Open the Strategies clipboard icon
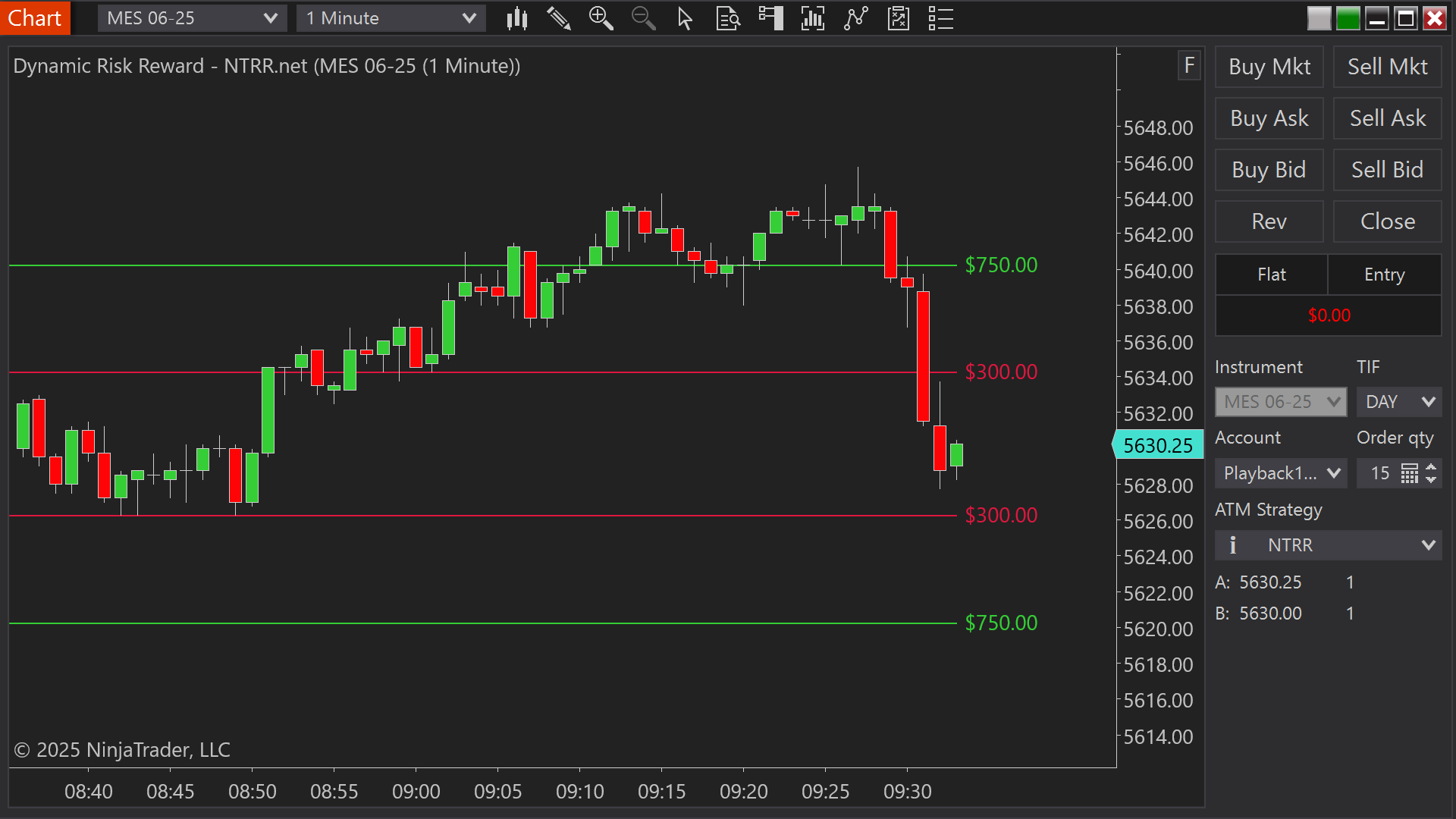1456x819 pixels. (x=899, y=18)
